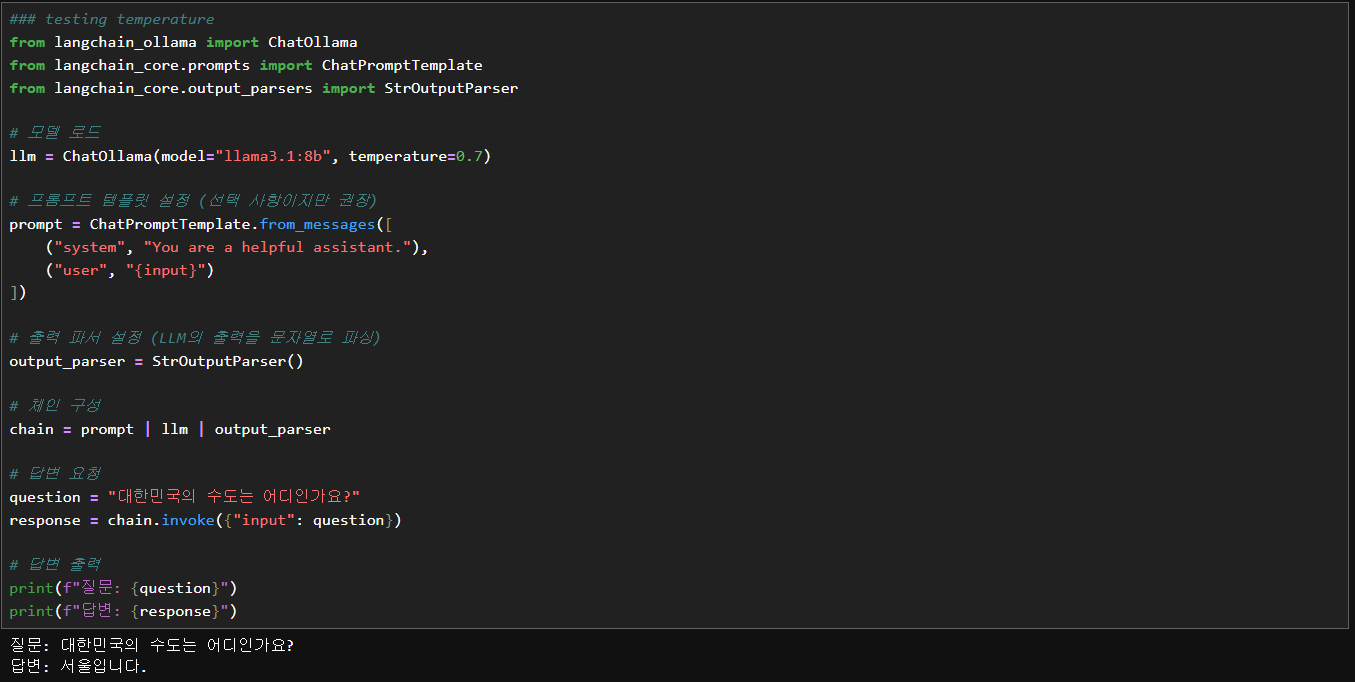Image resolution: width=1355 pixels, height=682 pixels.
Task: Click the module name 'langchain_ollama'
Action: pyautogui.click(x=125, y=42)
